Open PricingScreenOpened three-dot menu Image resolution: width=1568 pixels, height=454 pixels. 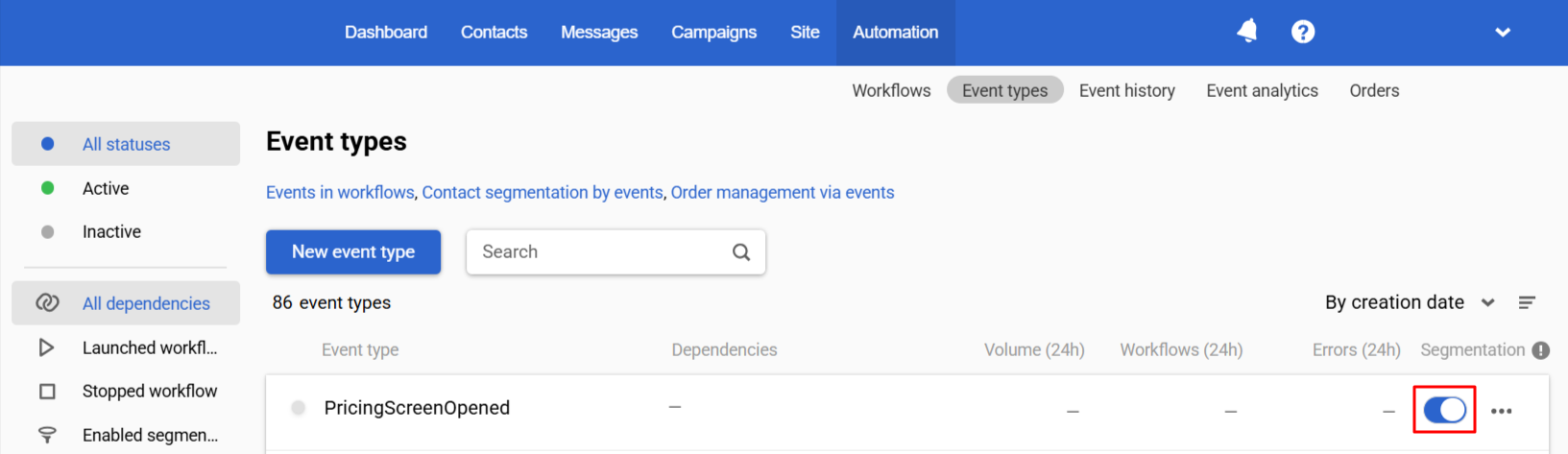point(1502,411)
